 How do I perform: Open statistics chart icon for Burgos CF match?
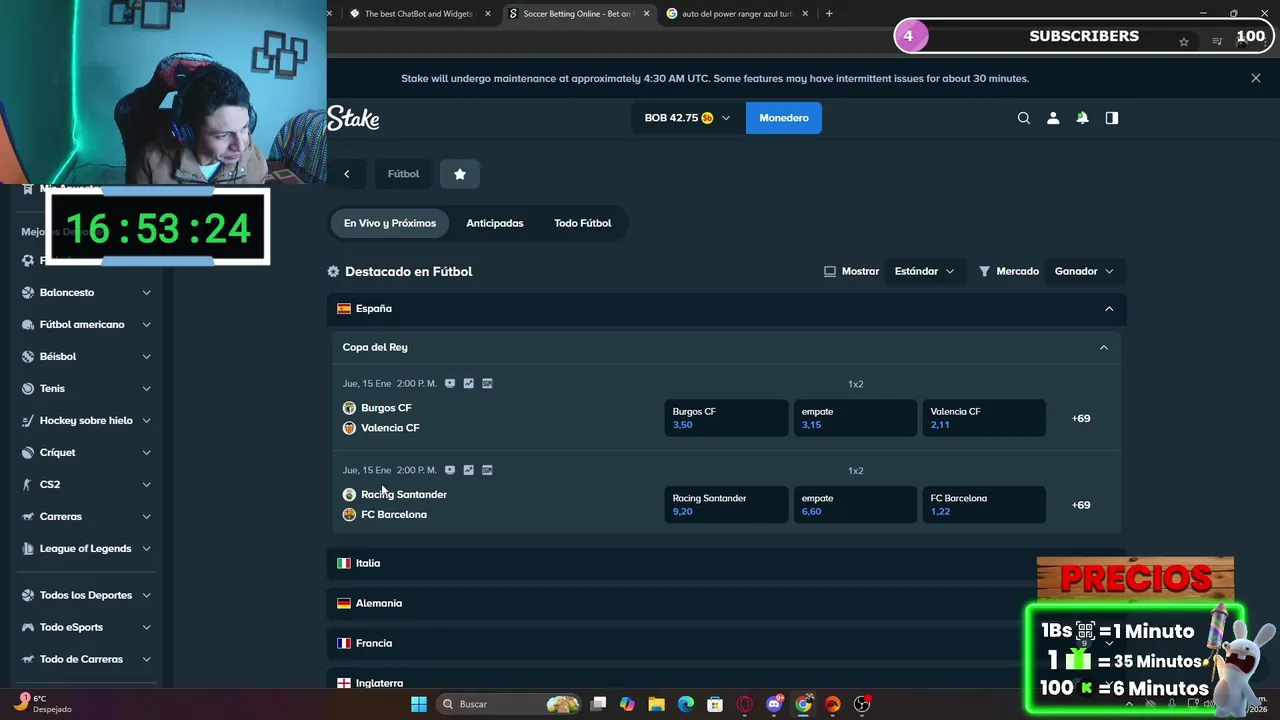coord(468,383)
